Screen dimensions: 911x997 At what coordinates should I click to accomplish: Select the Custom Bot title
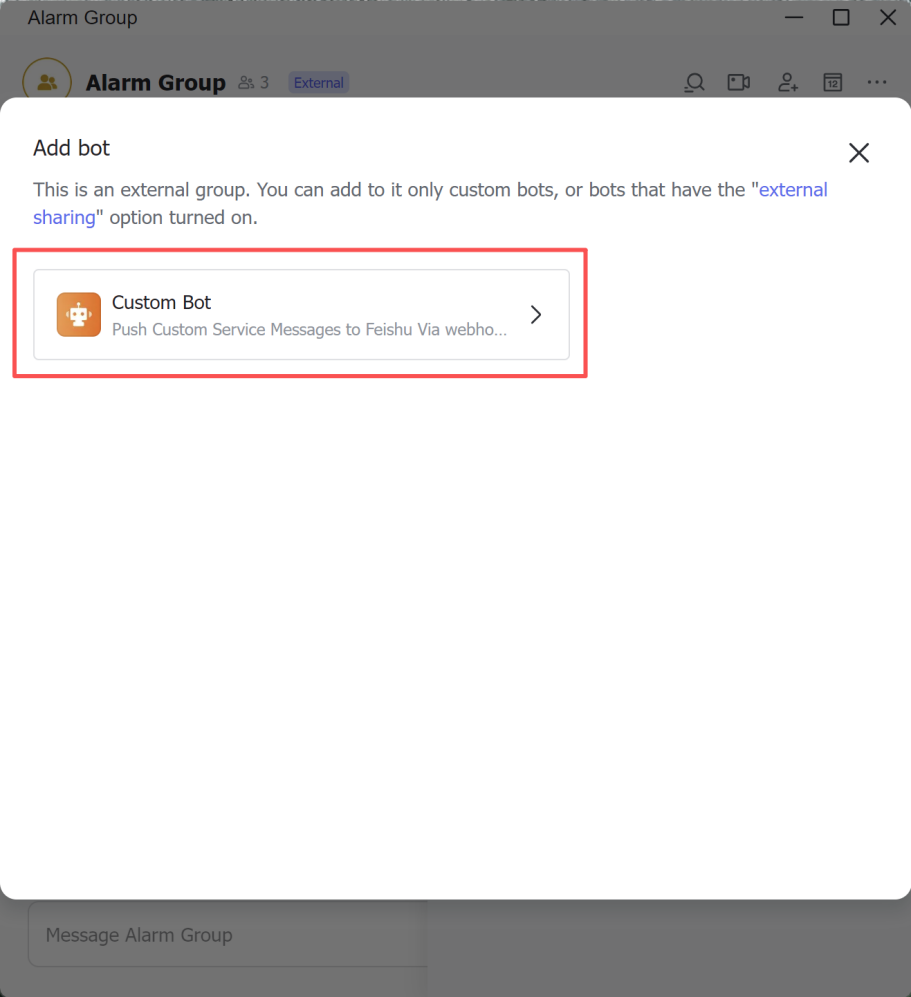(x=161, y=302)
